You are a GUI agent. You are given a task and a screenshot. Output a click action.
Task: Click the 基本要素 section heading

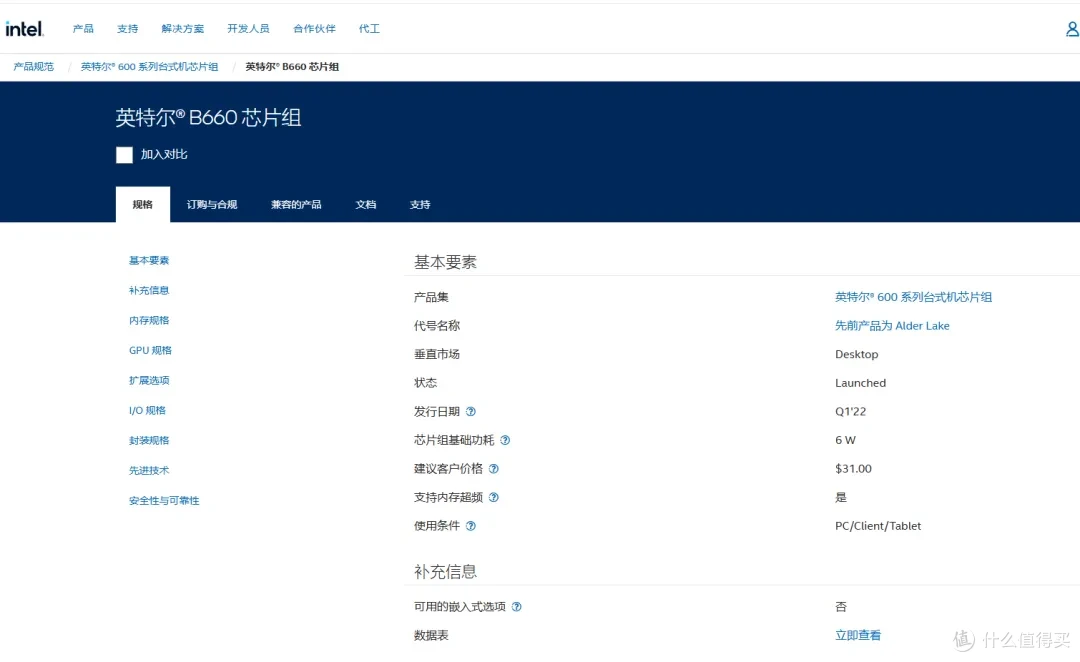click(x=445, y=262)
